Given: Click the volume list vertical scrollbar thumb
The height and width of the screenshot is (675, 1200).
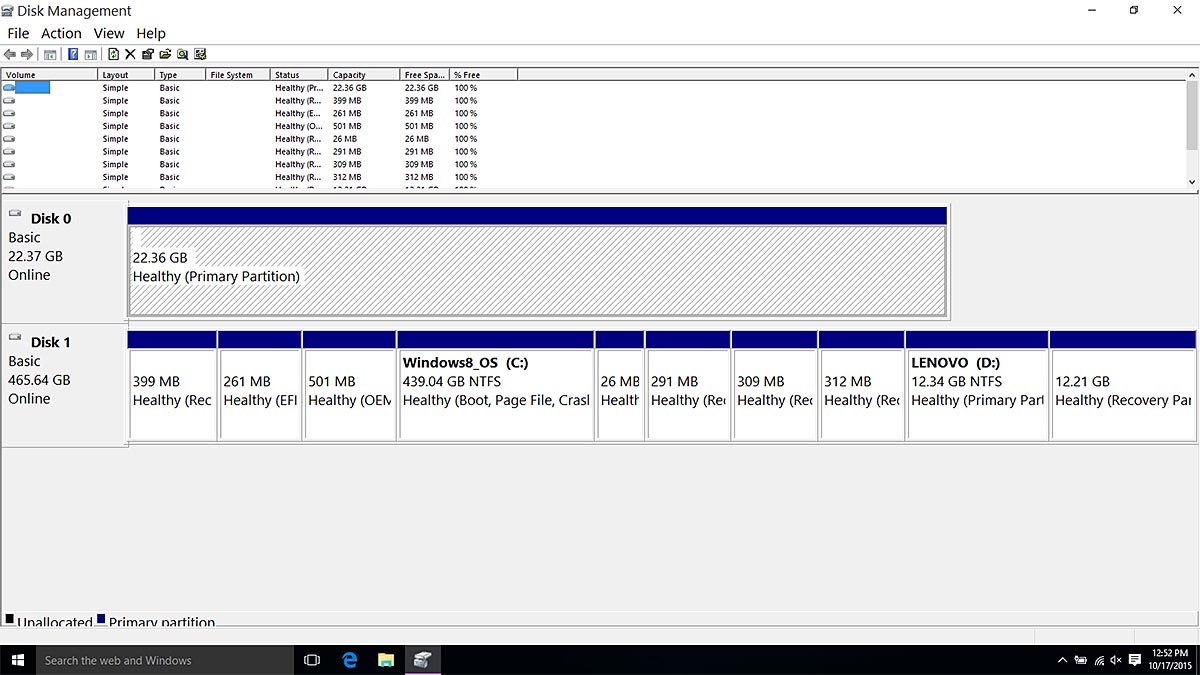Looking at the screenshot, I should pos(1191,115).
